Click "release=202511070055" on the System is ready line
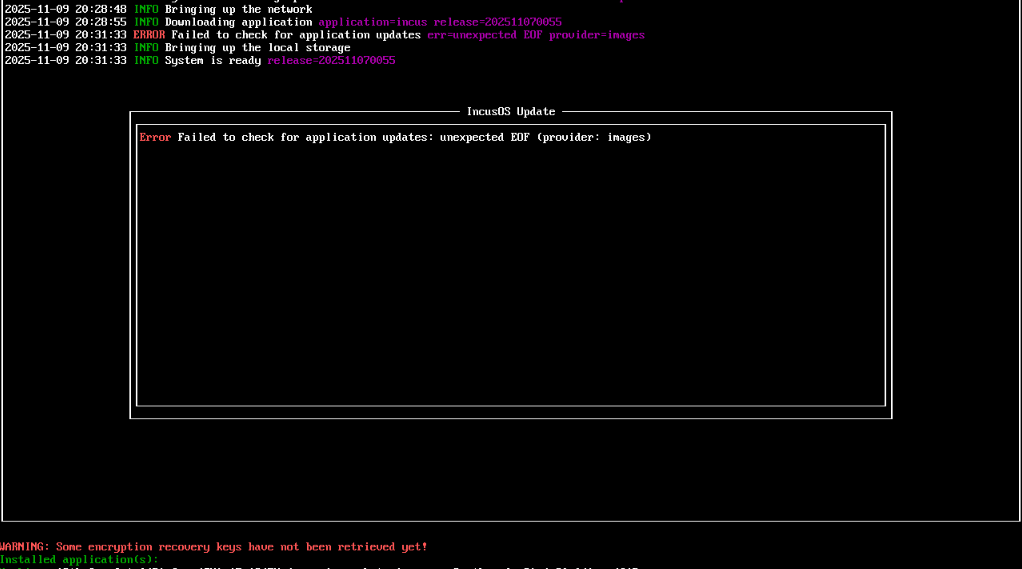This screenshot has width=1022, height=569. (331, 61)
